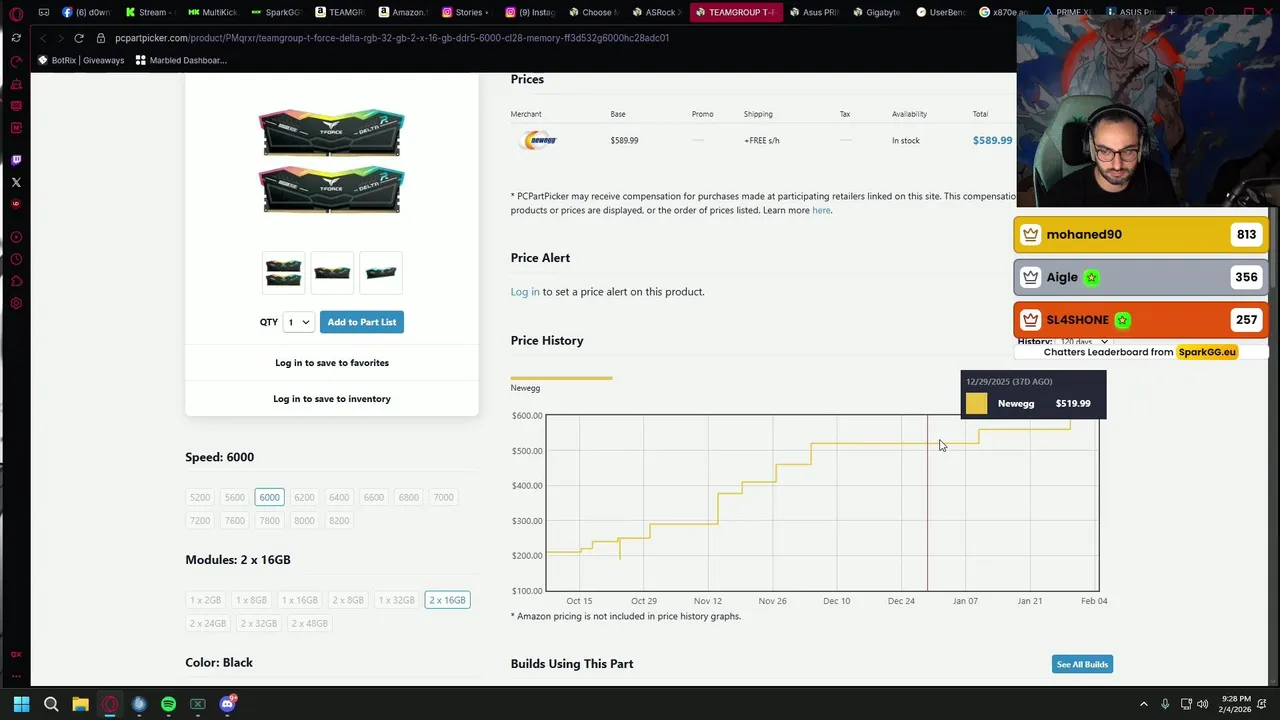Screen dimensions: 1280x720
Task: Click the mohaned90 leaderboard entry
Action: (x=1141, y=235)
